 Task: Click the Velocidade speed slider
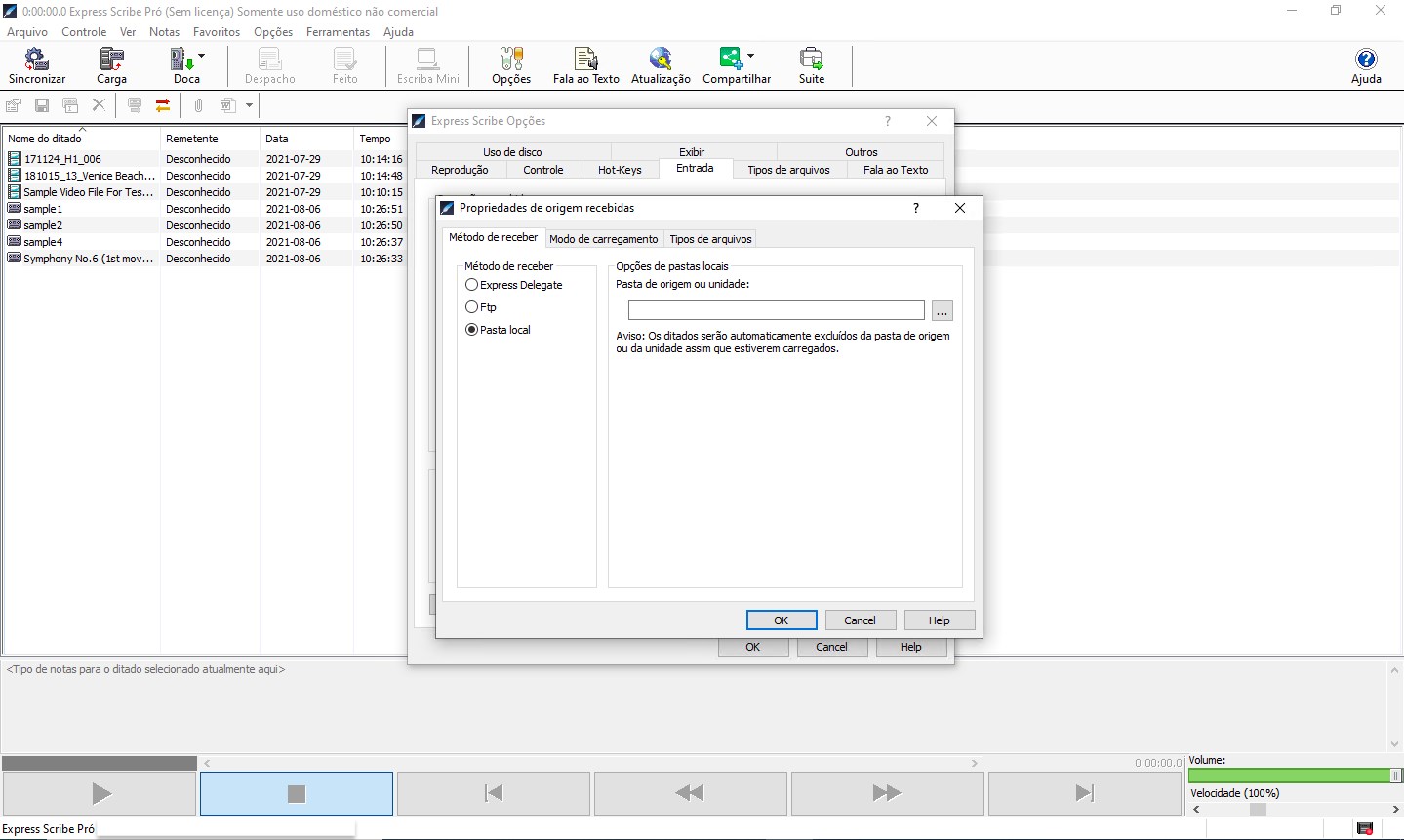1295,809
